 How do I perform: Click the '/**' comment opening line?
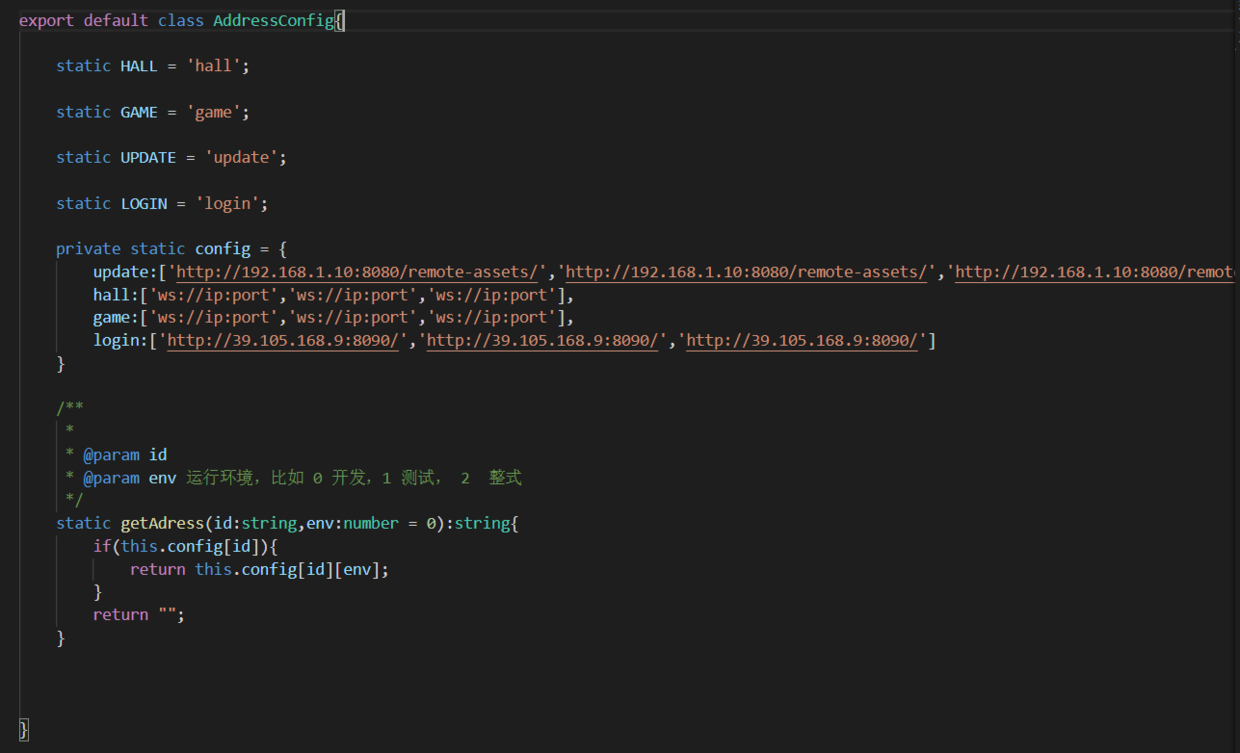click(70, 408)
